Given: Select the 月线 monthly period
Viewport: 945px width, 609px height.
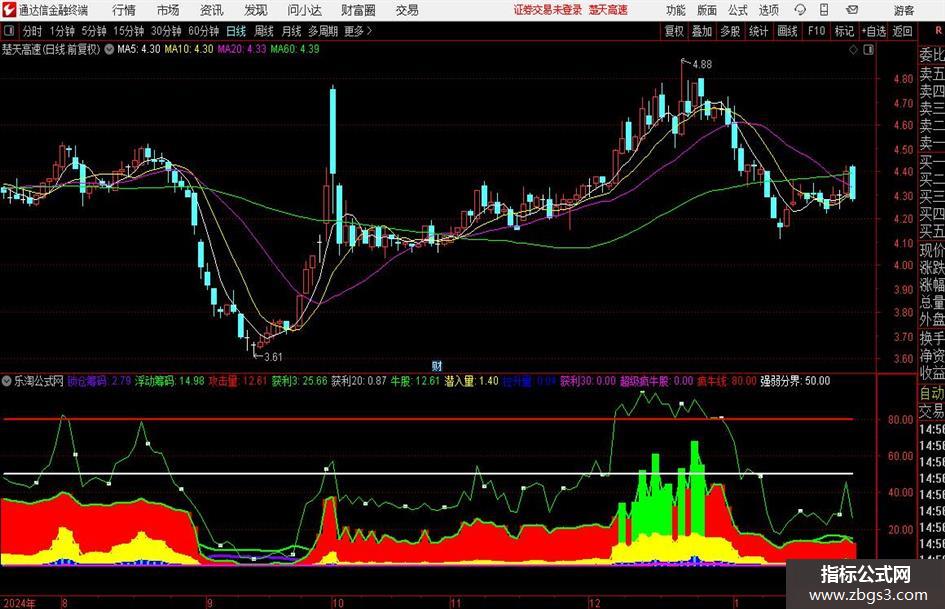Looking at the screenshot, I should (291, 31).
